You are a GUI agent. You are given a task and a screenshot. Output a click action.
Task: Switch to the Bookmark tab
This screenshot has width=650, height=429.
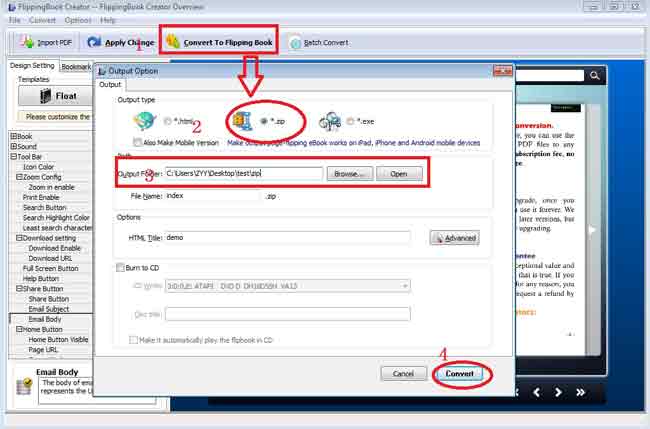point(76,67)
